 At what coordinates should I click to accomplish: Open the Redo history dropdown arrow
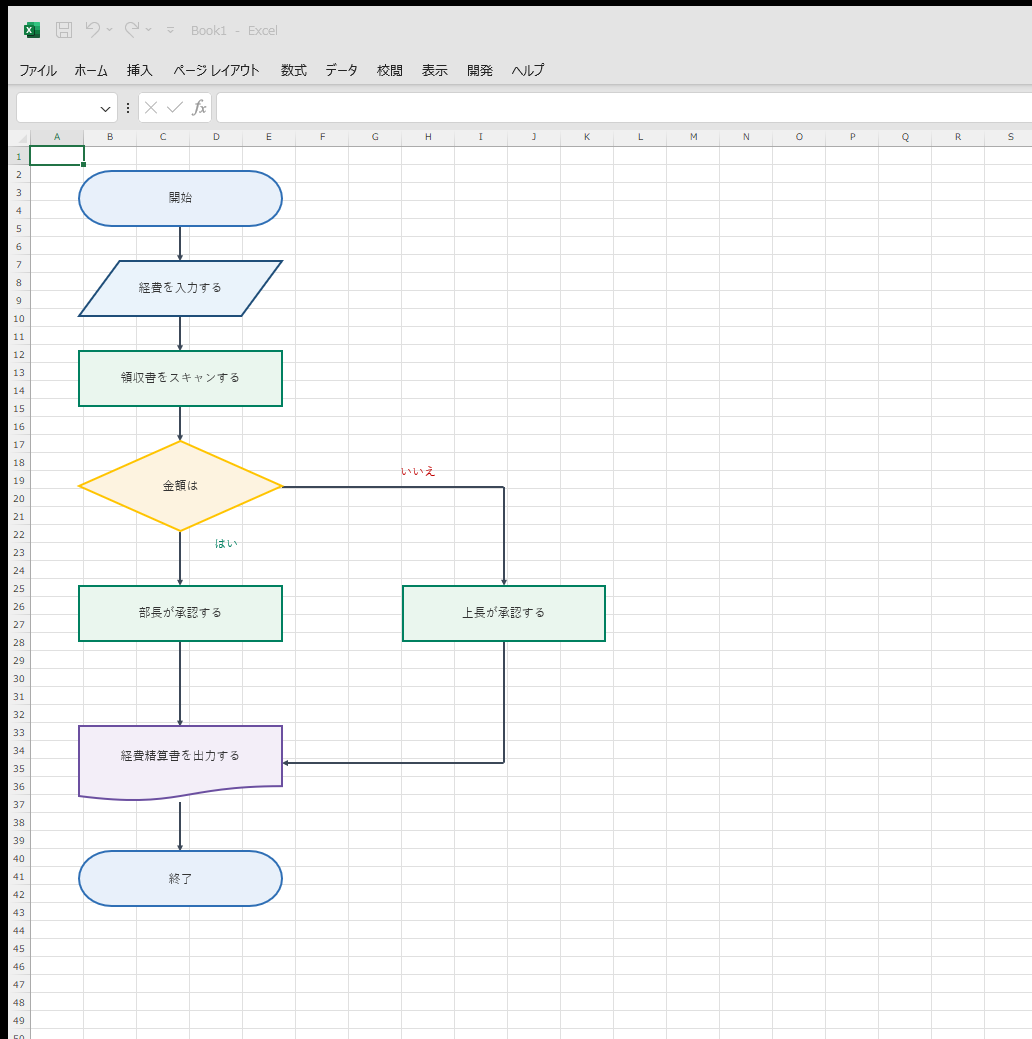(148, 30)
